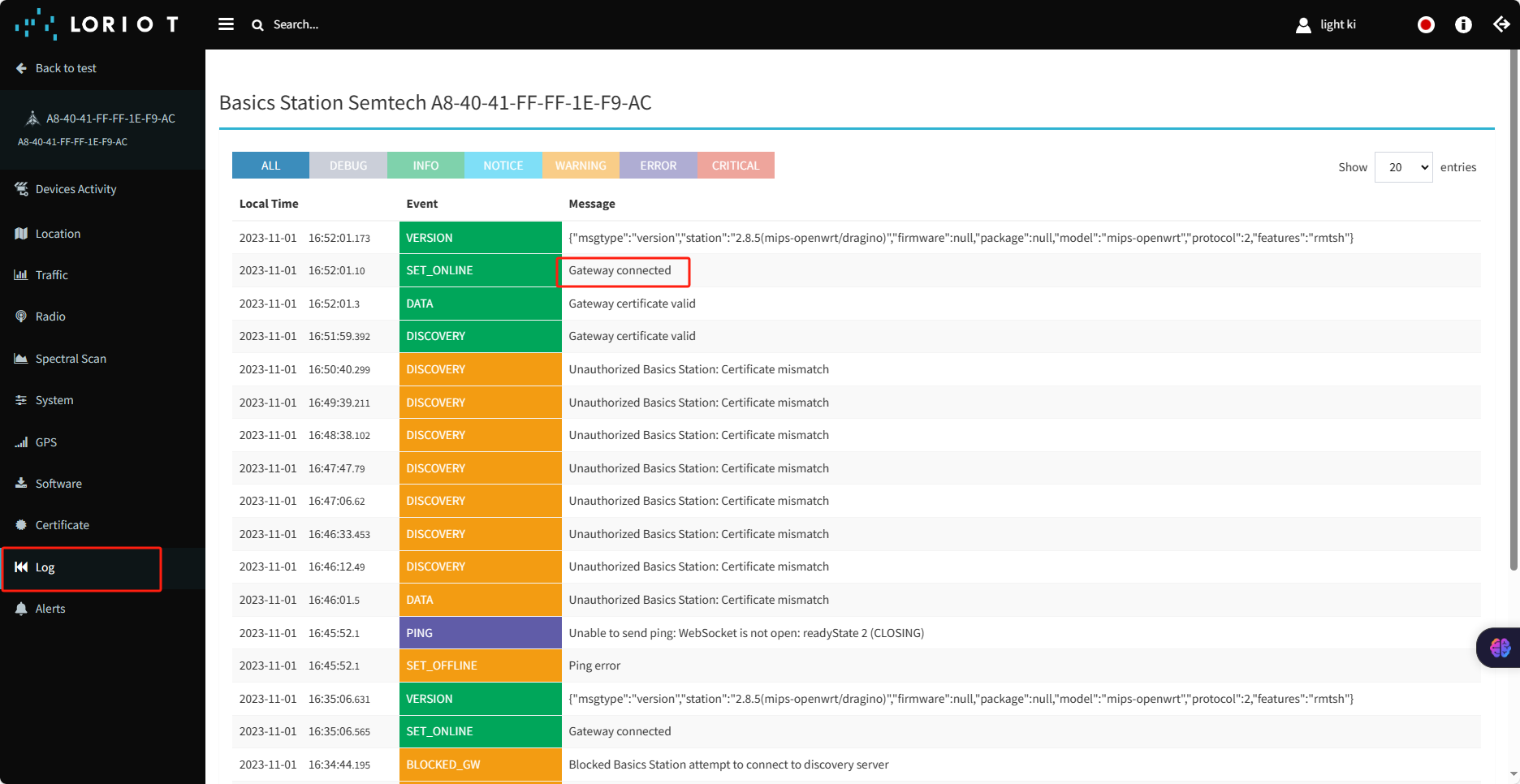This screenshot has height=784, width=1520.
Task: Open Certificate page
Action: 63,525
